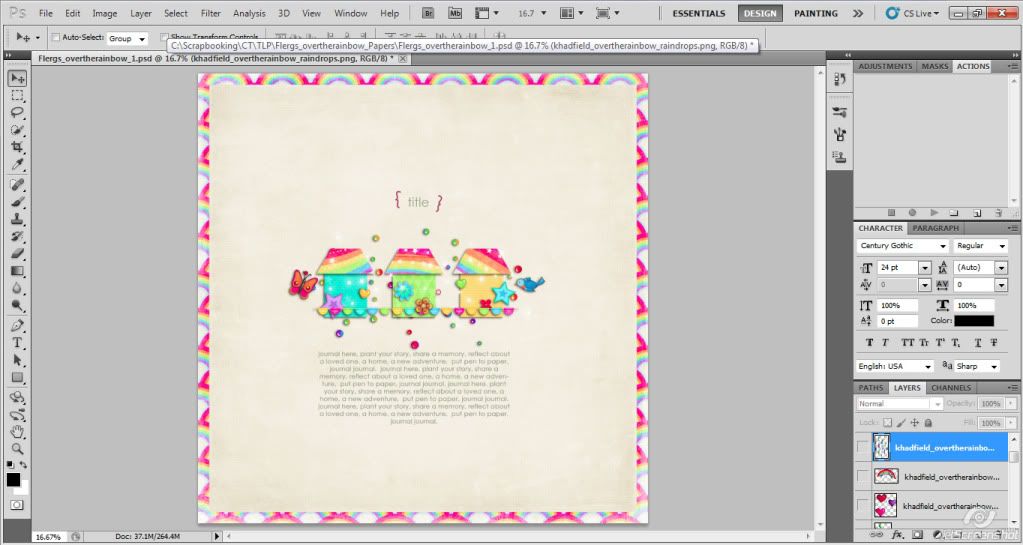Open the Century Gothic font family dropdown

click(903, 246)
